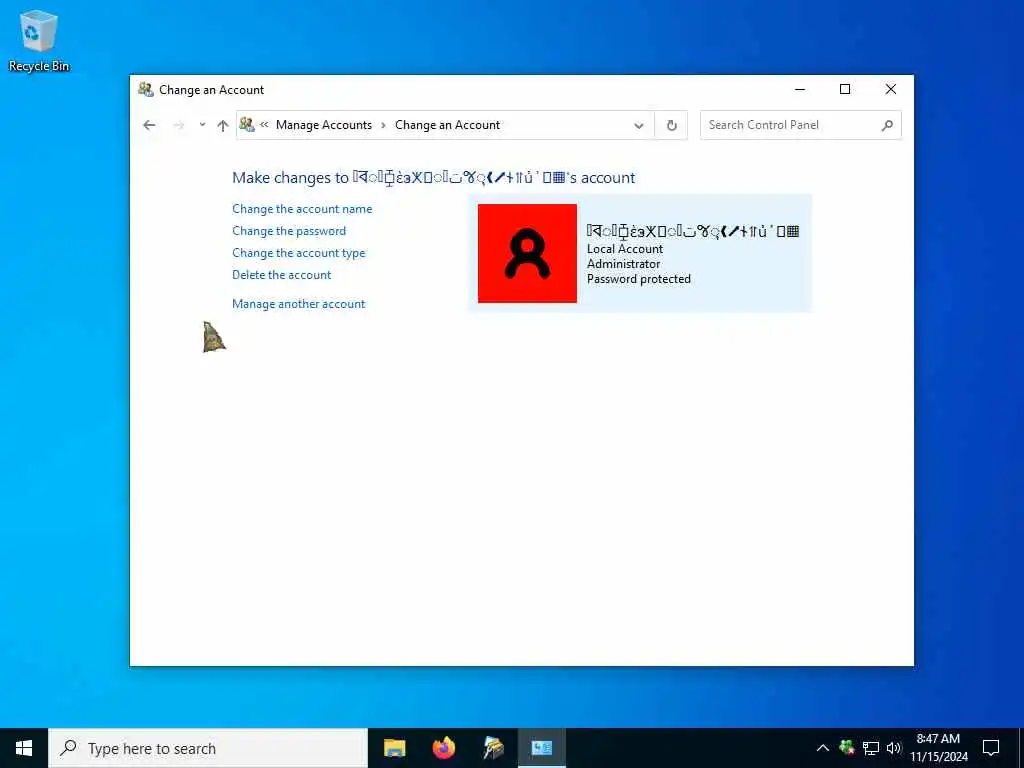Click the Administrator label text
The height and width of the screenshot is (768, 1024).
coord(623,264)
